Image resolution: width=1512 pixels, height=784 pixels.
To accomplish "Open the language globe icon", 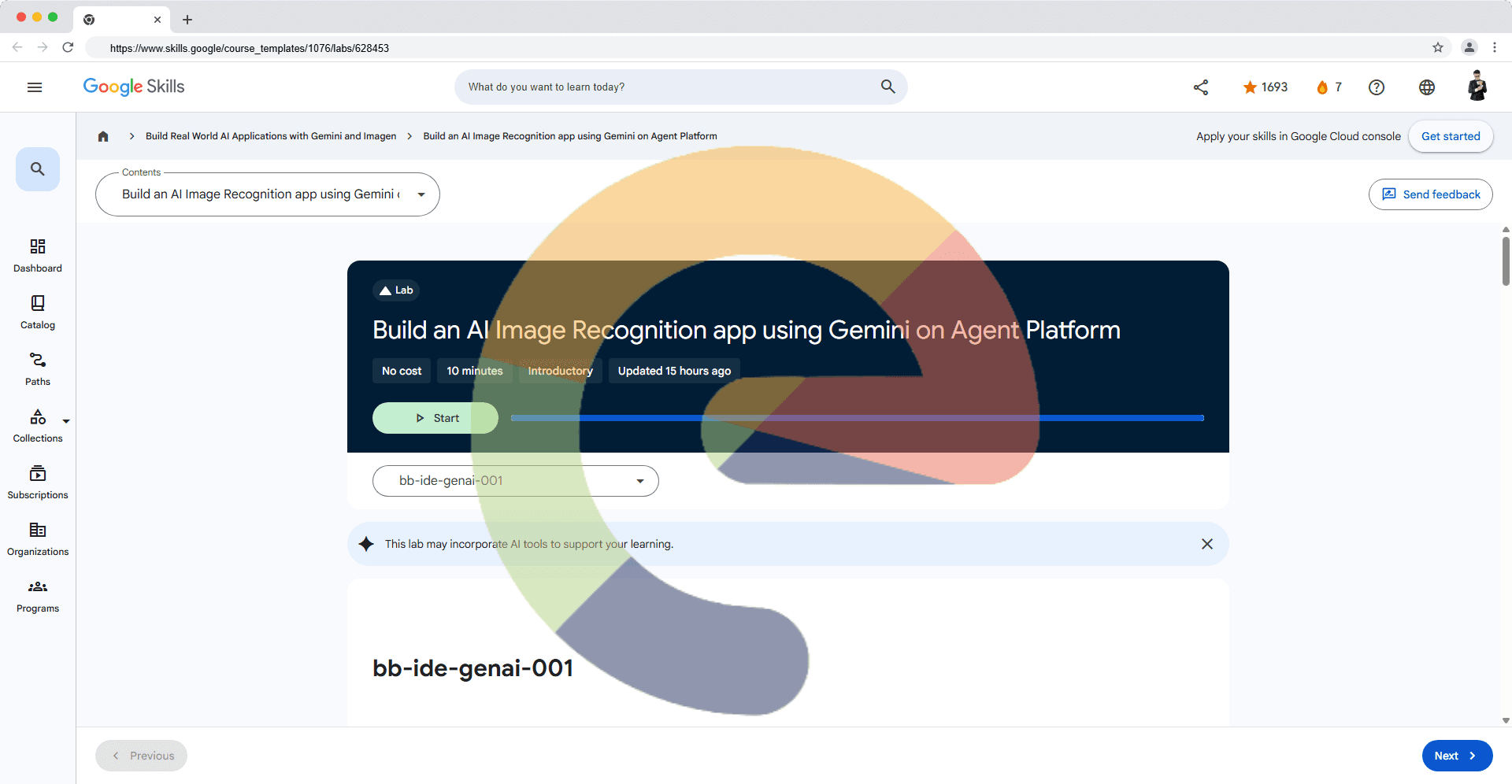I will coord(1427,87).
